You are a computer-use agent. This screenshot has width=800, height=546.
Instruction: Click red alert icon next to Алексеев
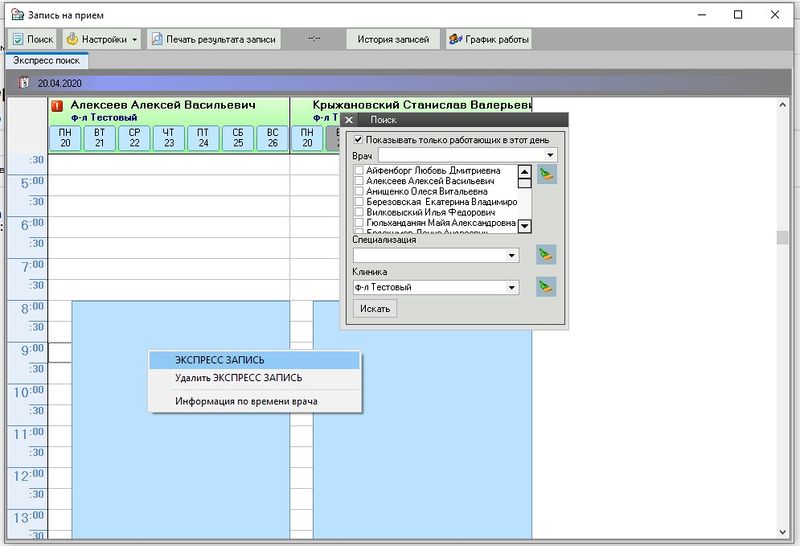pos(57,105)
